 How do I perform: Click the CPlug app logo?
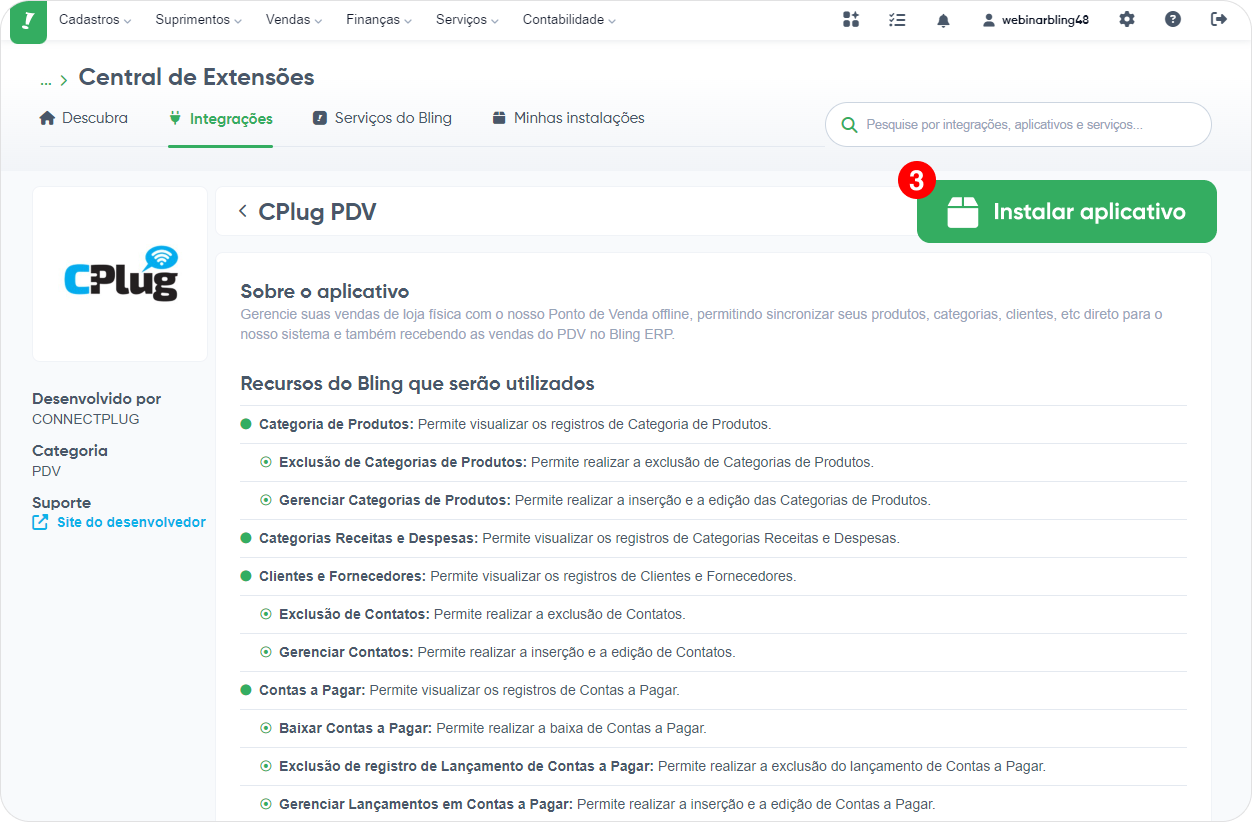click(120, 274)
